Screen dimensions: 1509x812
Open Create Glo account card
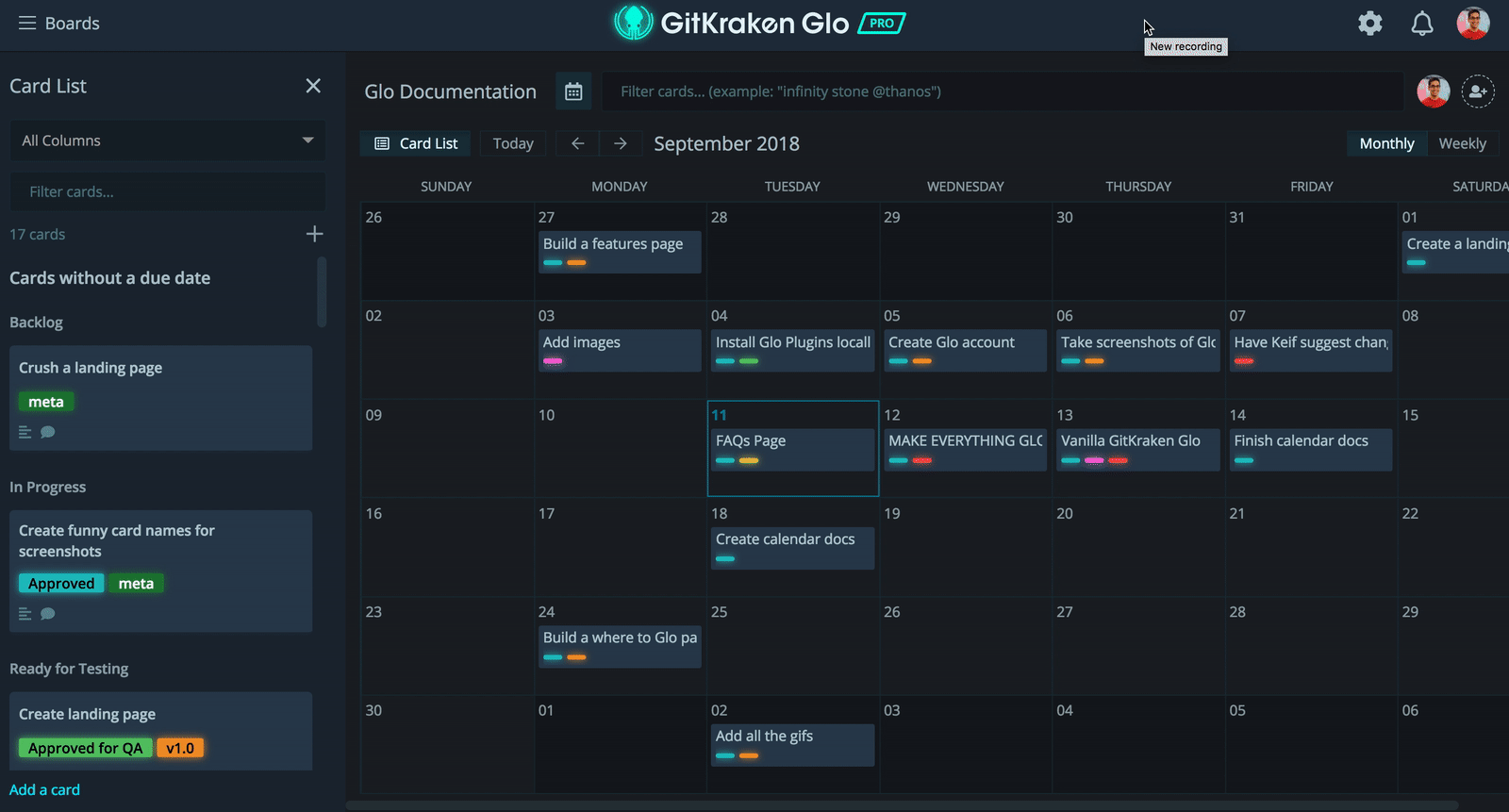coord(966,350)
